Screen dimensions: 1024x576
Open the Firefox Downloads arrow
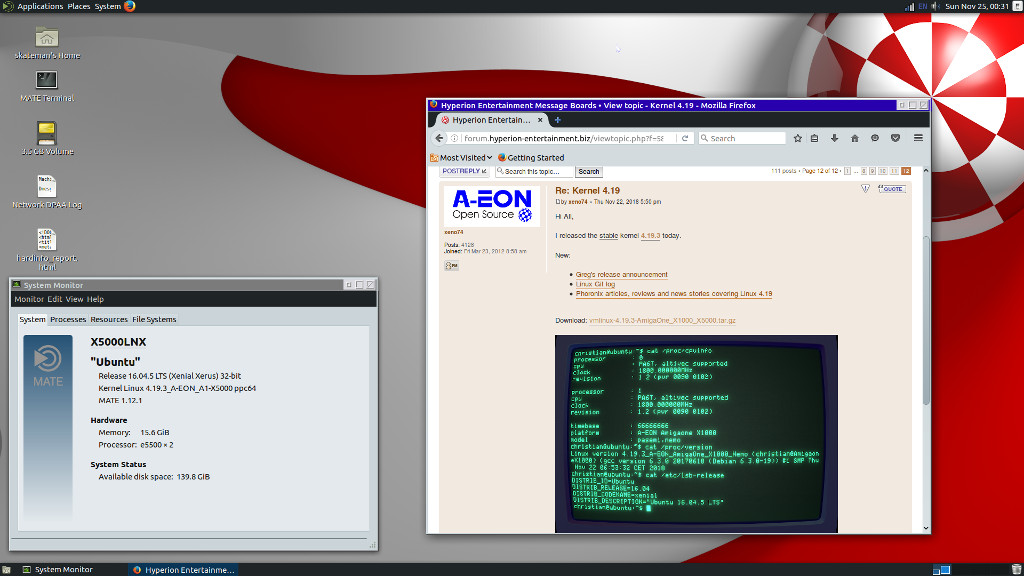click(835, 138)
